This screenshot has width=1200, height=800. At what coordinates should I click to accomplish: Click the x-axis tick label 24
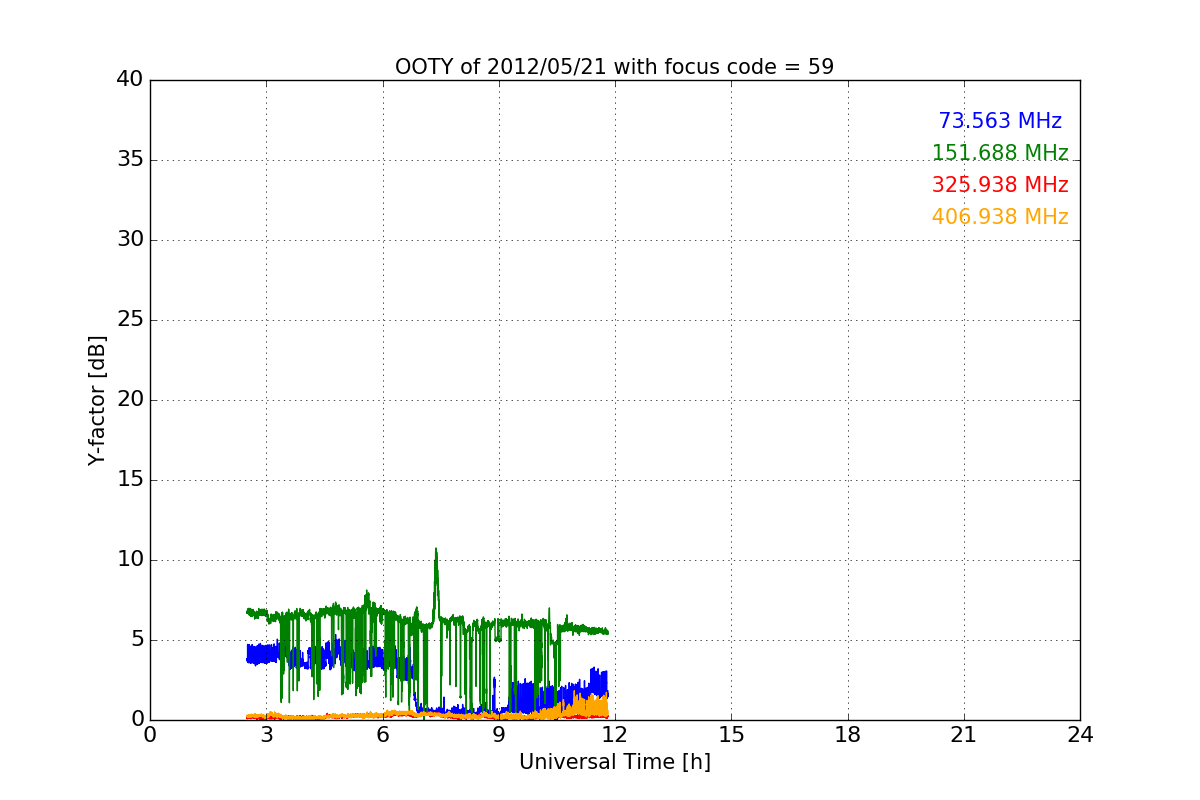(x=1080, y=734)
